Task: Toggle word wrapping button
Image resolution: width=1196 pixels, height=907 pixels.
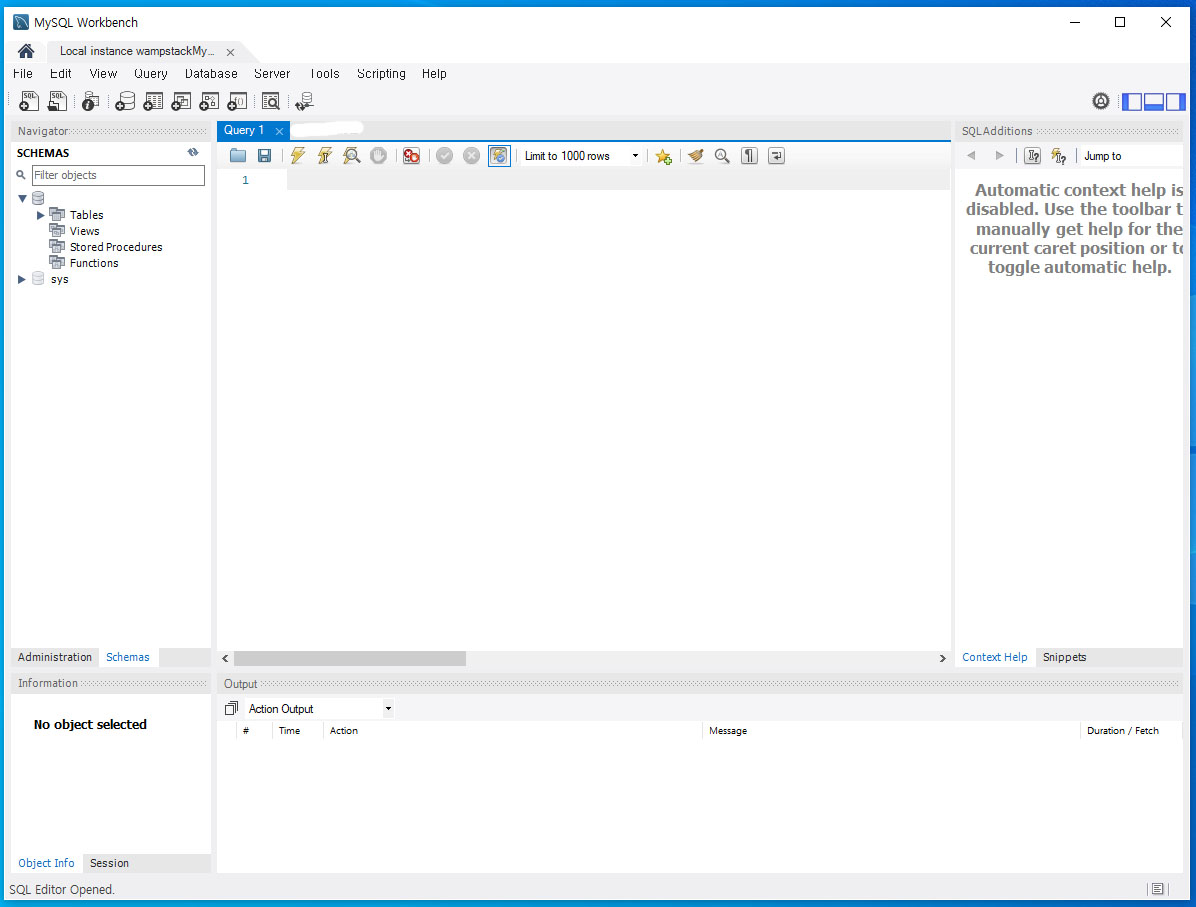Action: pos(776,156)
